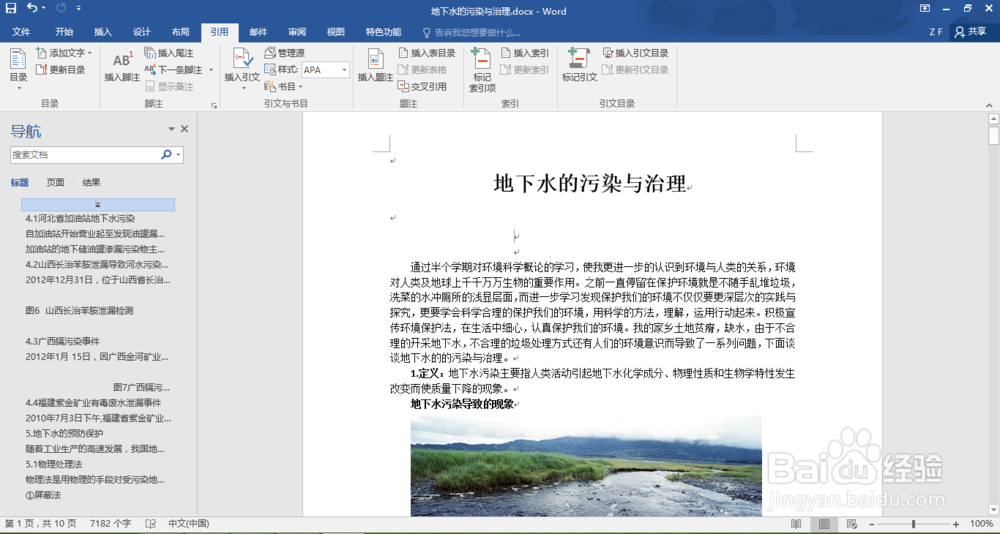
Task: Click 插入引文 (Insert Citation) button
Action: tap(242, 69)
